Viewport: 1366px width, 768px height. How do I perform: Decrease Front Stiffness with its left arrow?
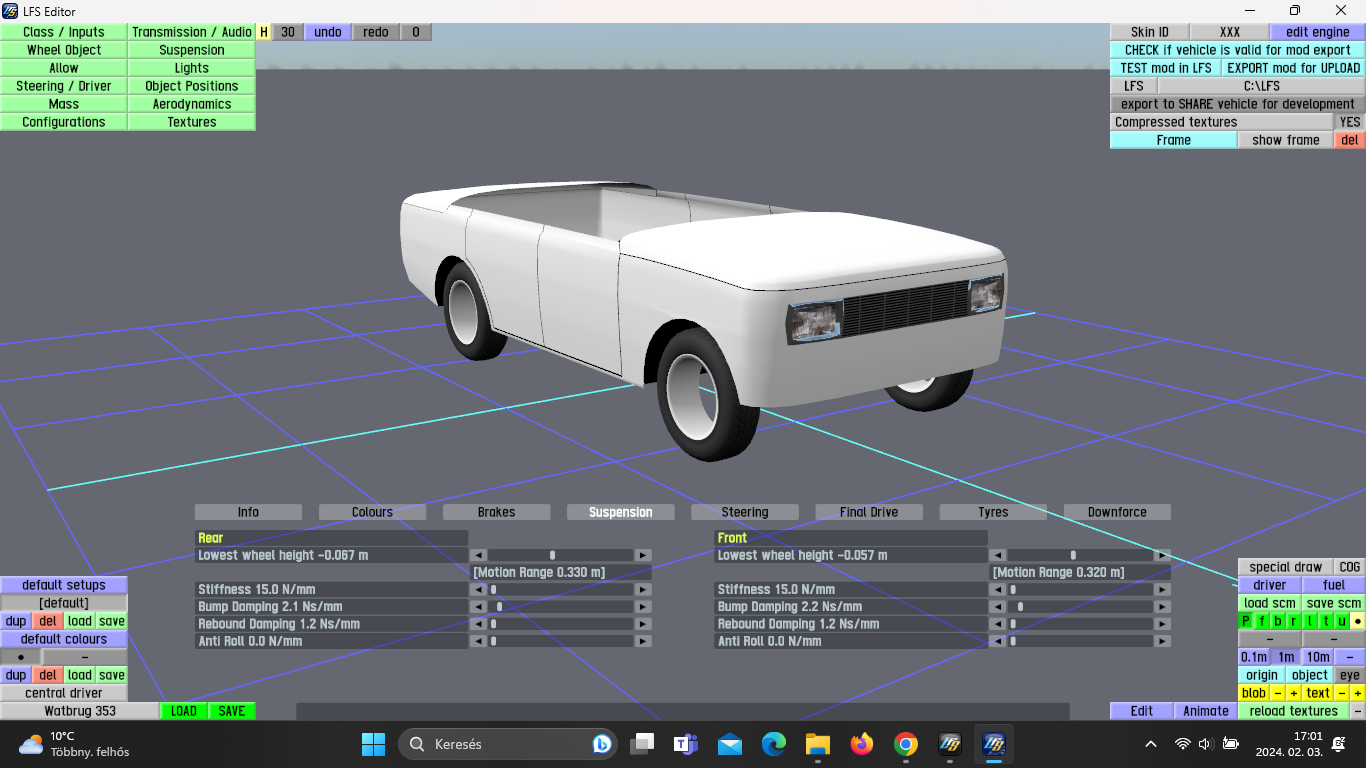coord(998,590)
